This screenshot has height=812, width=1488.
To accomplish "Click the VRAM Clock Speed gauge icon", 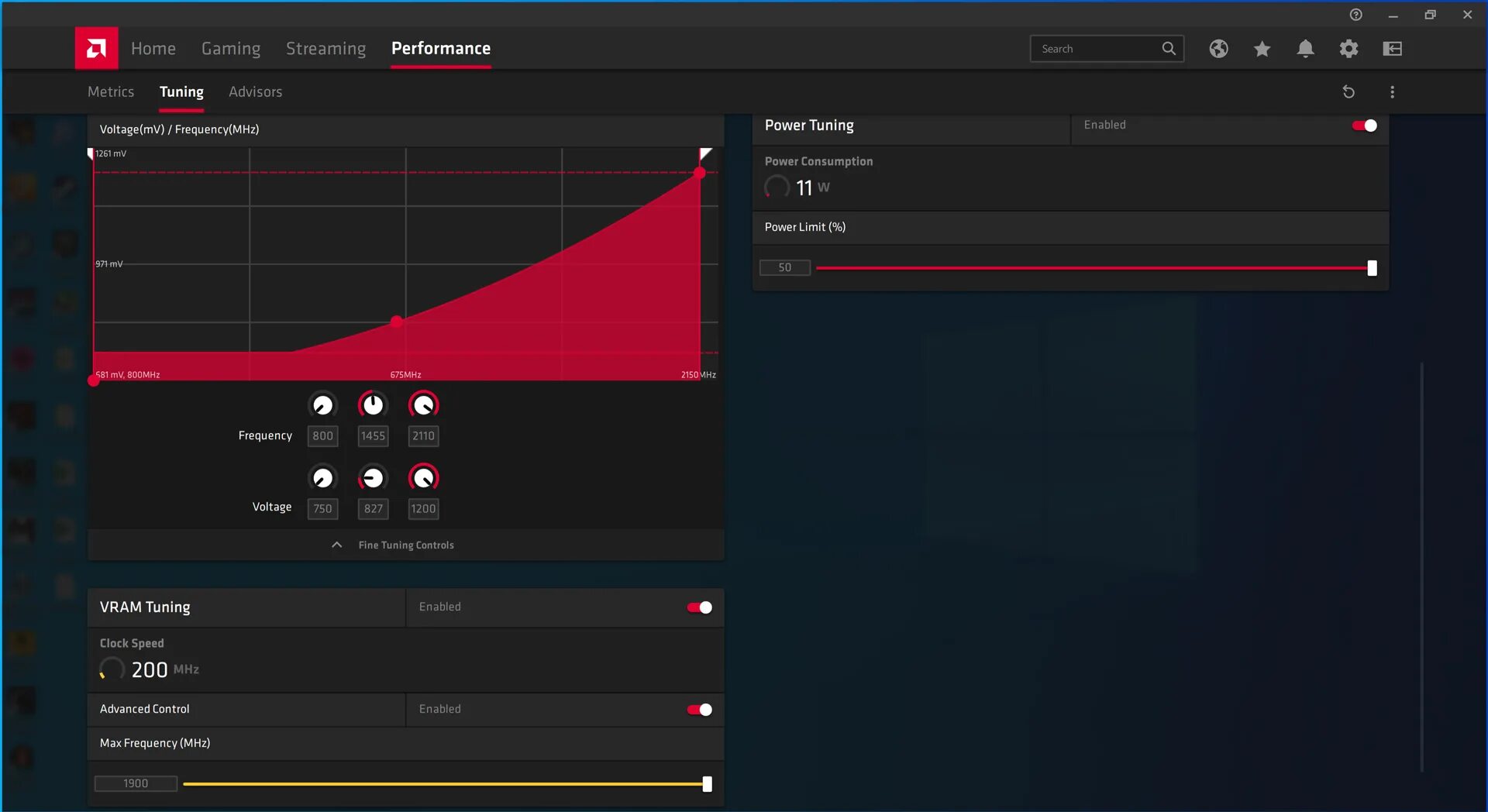I will pos(112,669).
